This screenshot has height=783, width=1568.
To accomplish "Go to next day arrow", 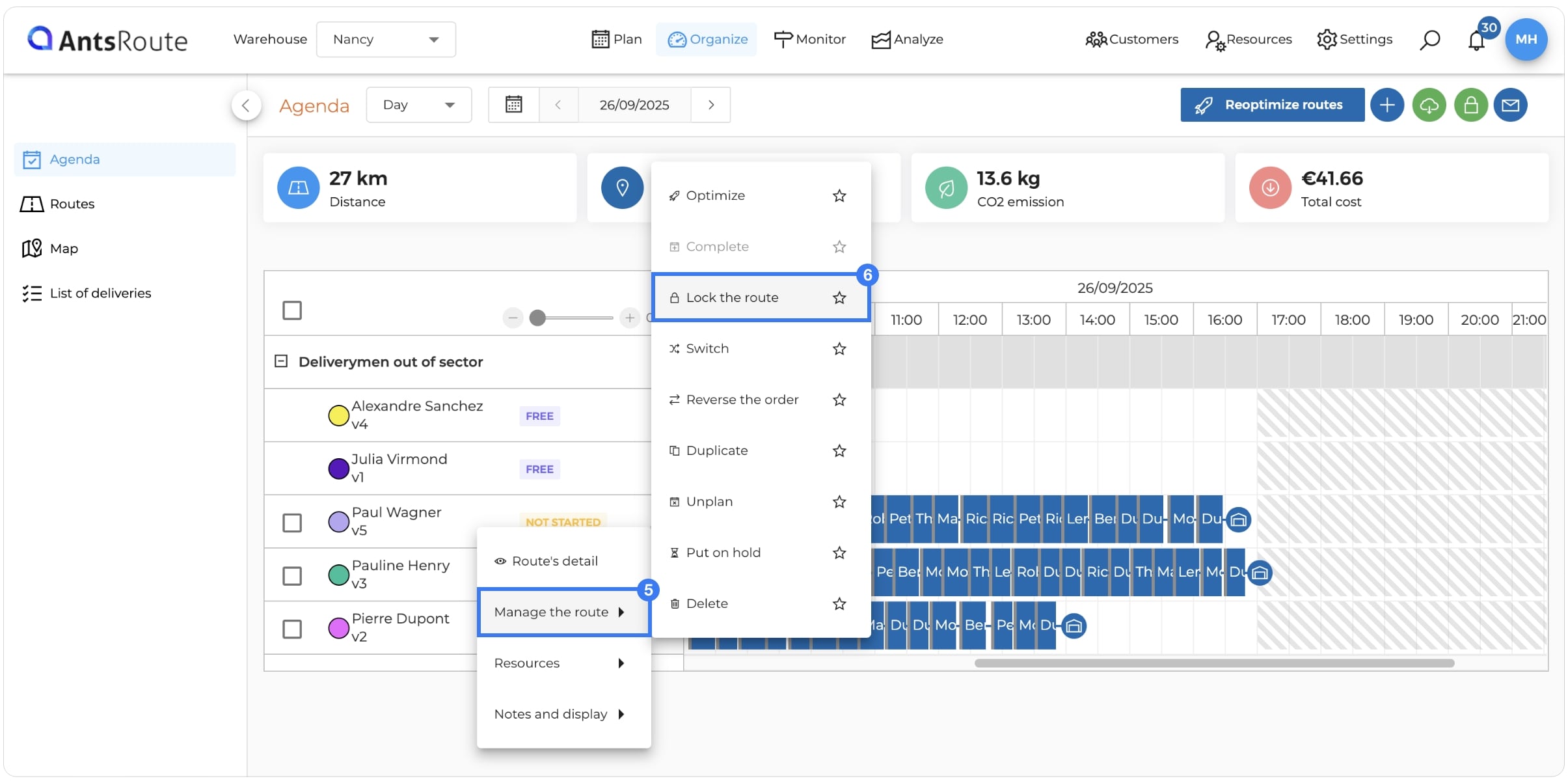I will (710, 105).
